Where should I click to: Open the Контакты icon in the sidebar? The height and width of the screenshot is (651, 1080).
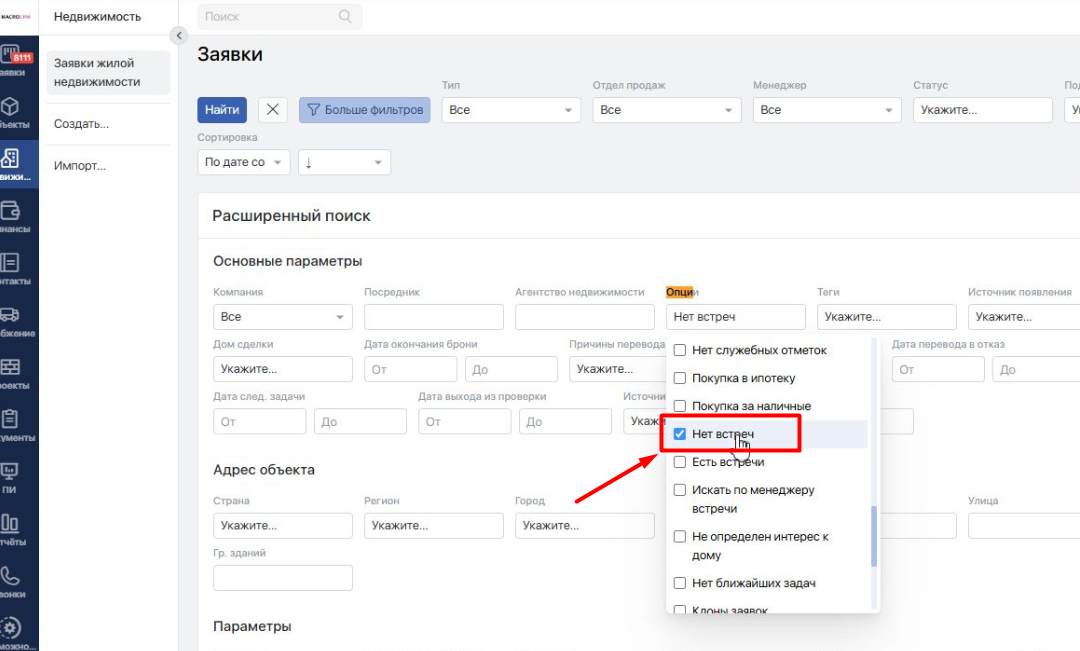pos(11,268)
